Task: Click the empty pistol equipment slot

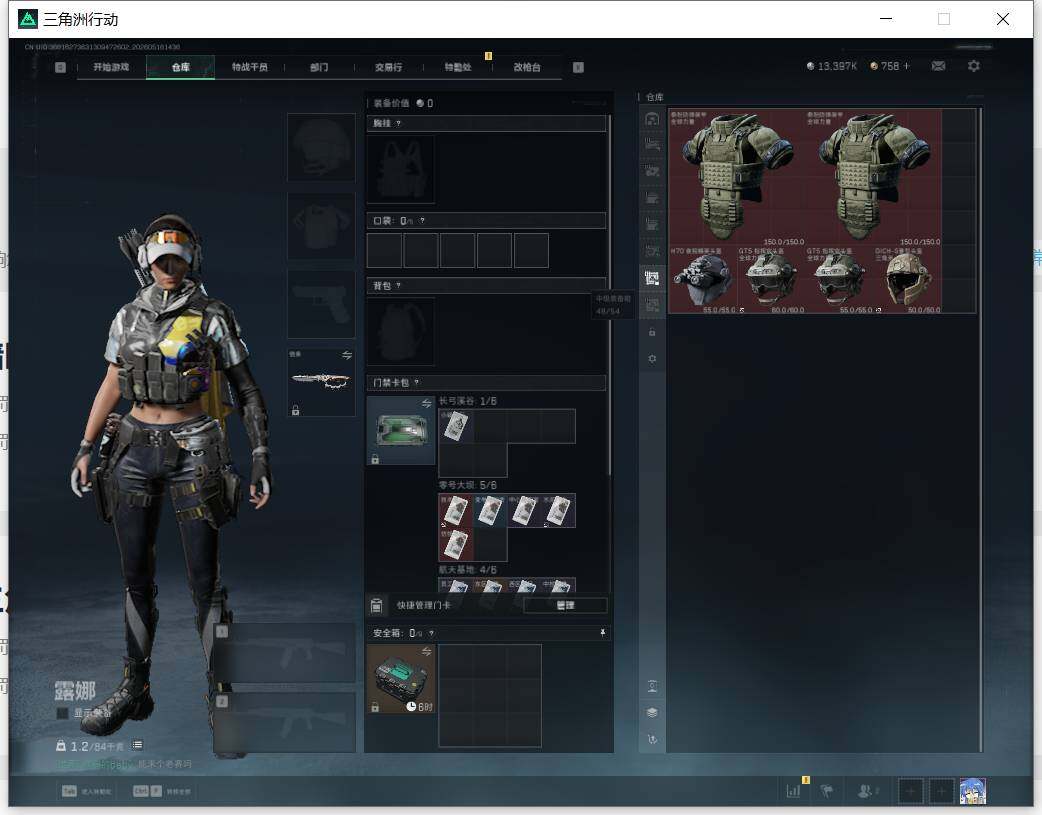Action: click(x=321, y=304)
